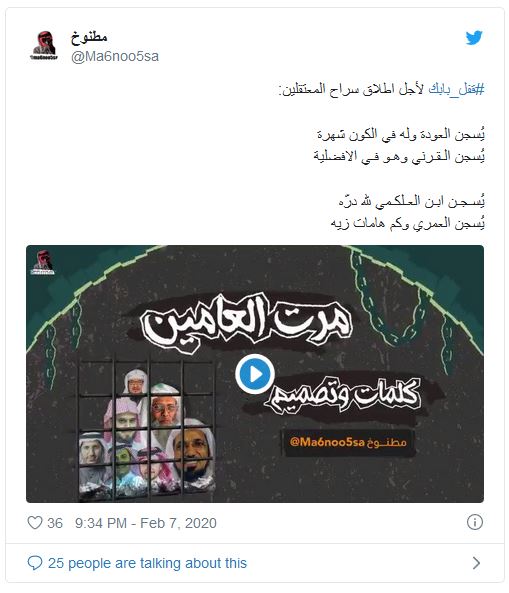The width and height of the screenshot is (509, 593).
Task: Click the tweet's first poem line
Action: (401, 135)
